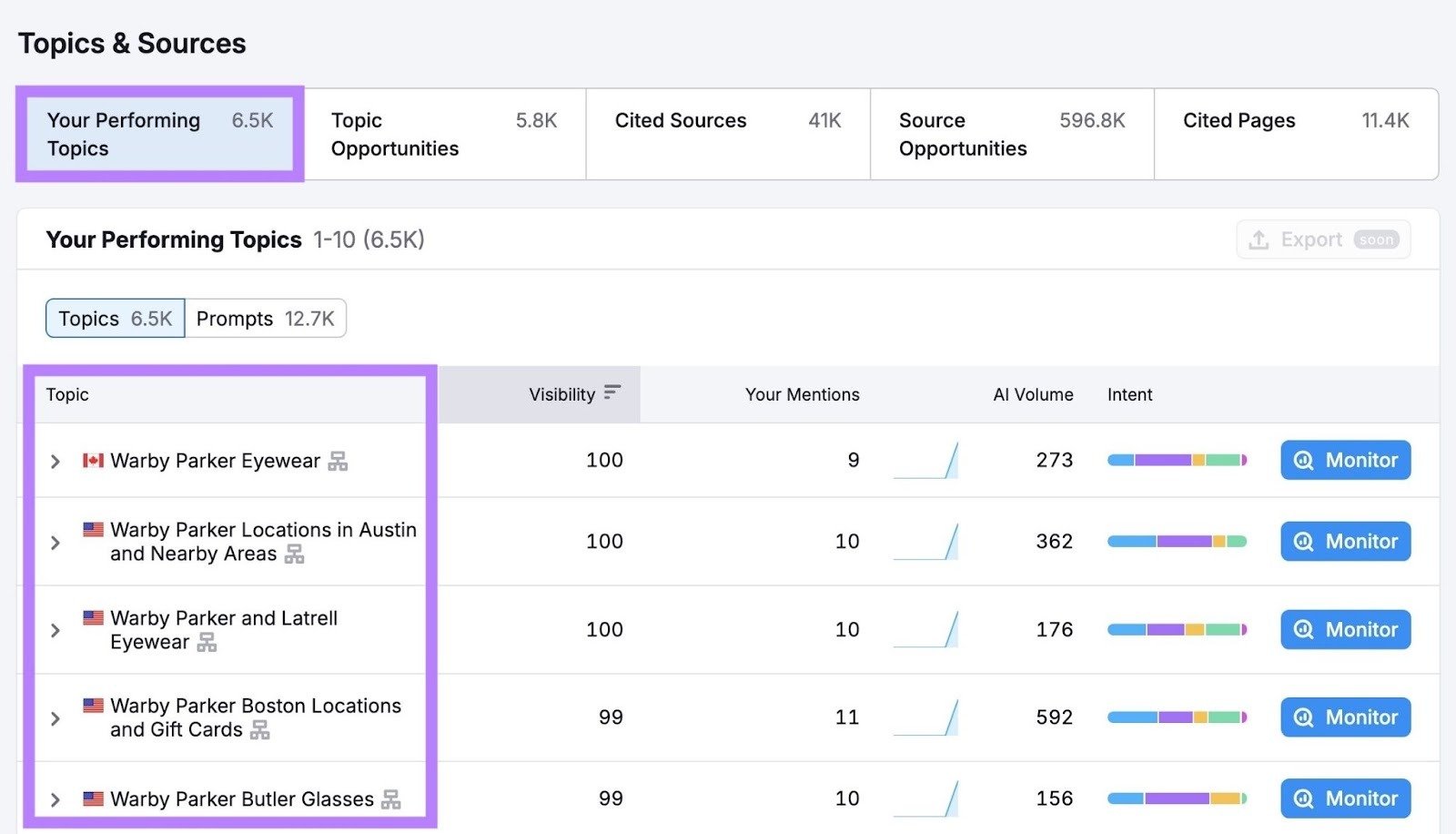
Task: Click the sort icon on the Visibility column header
Action: click(613, 392)
